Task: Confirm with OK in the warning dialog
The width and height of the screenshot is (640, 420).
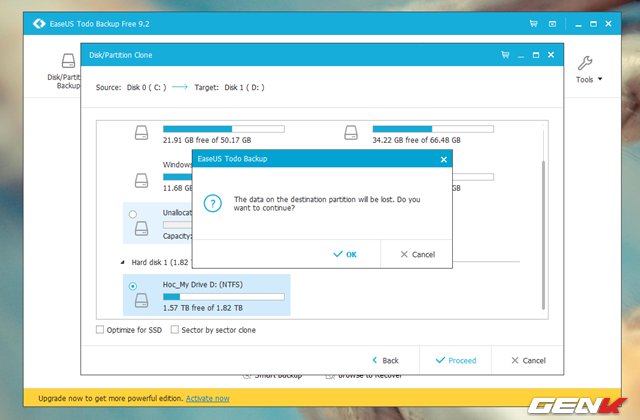Action: point(345,254)
